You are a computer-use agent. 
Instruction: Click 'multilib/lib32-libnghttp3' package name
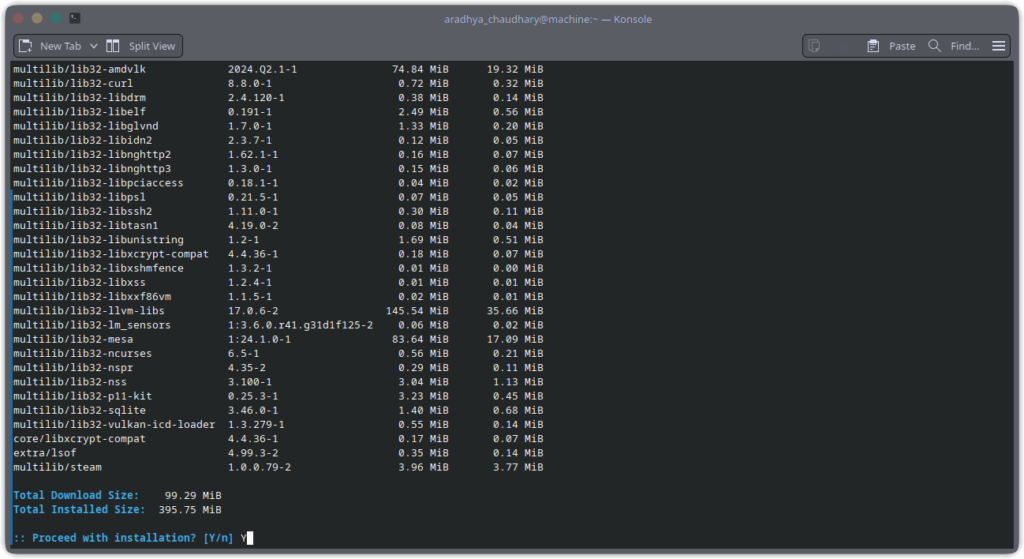coord(92,168)
